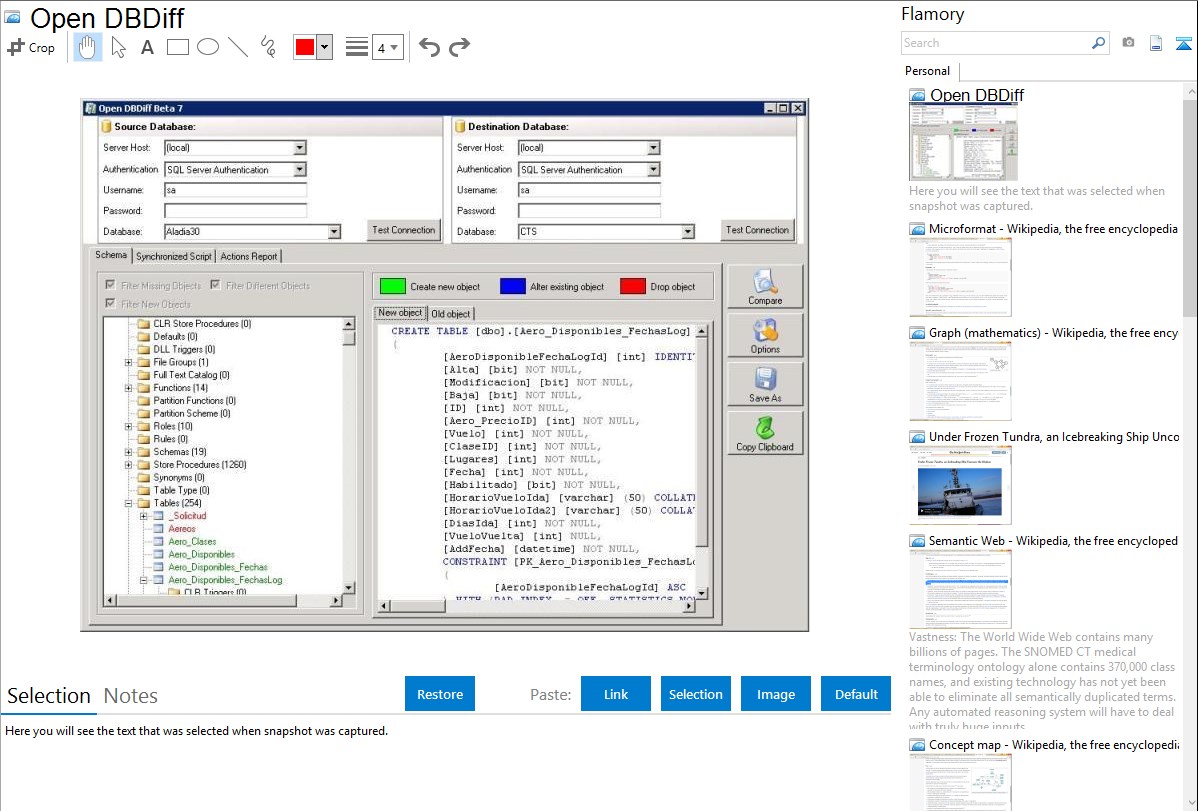Toggle the Filter Different Objects checkbox
1198x811 pixels.
215,285
